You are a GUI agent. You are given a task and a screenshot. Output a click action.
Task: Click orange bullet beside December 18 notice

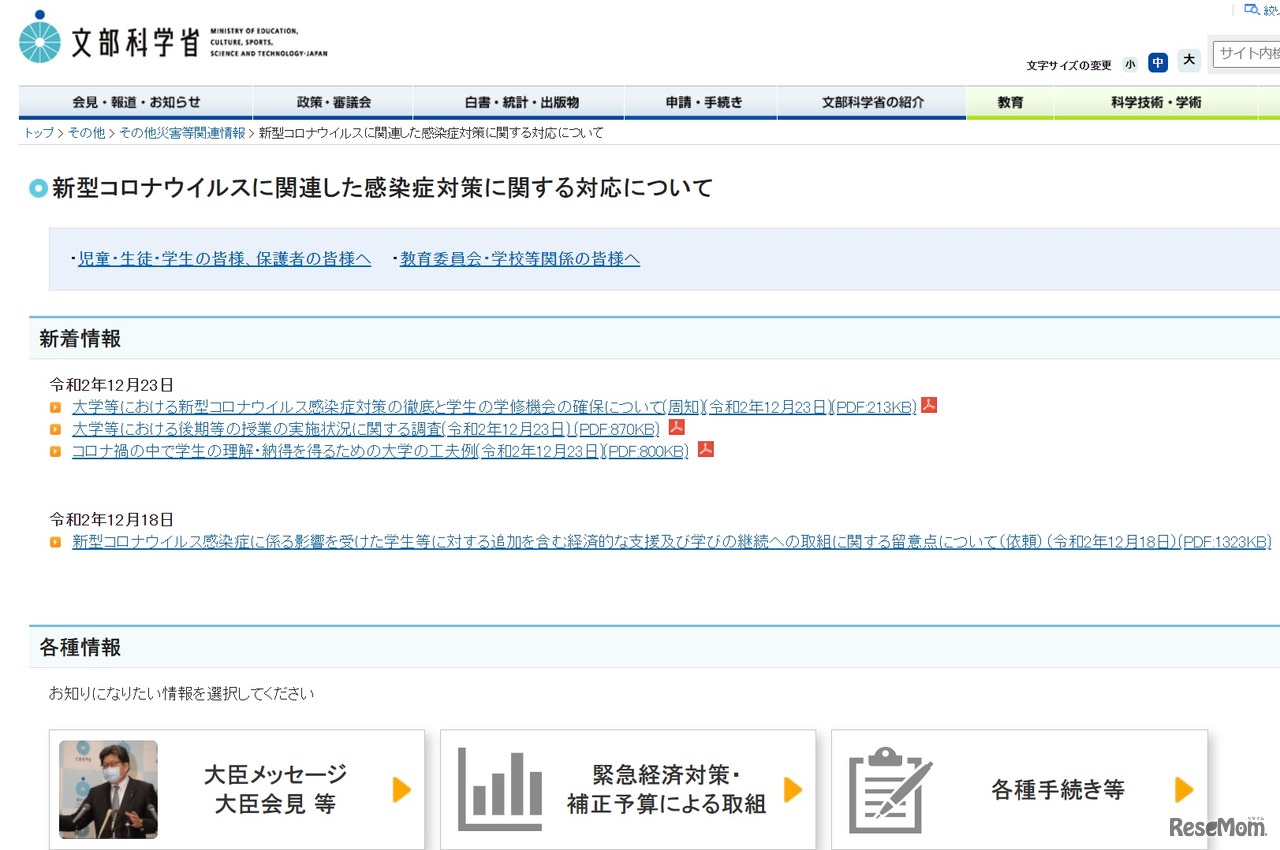[56, 542]
